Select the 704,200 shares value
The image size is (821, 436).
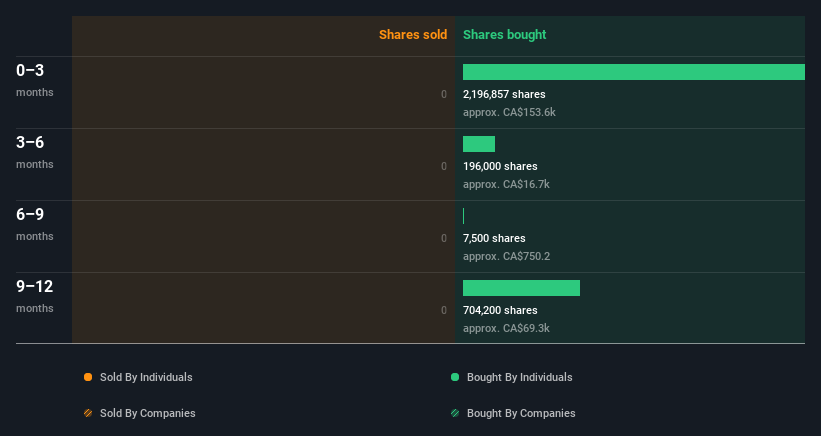coord(500,310)
